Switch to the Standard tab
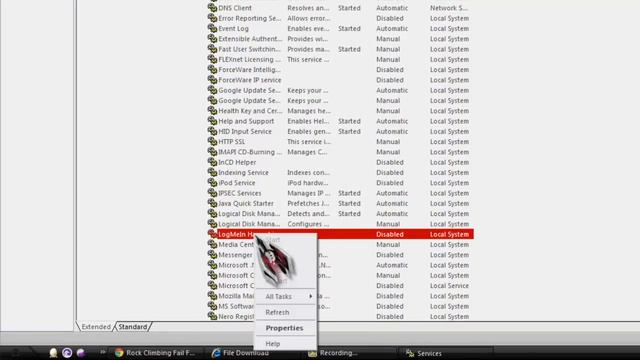The height and width of the screenshot is (360, 640). (133, 327)
